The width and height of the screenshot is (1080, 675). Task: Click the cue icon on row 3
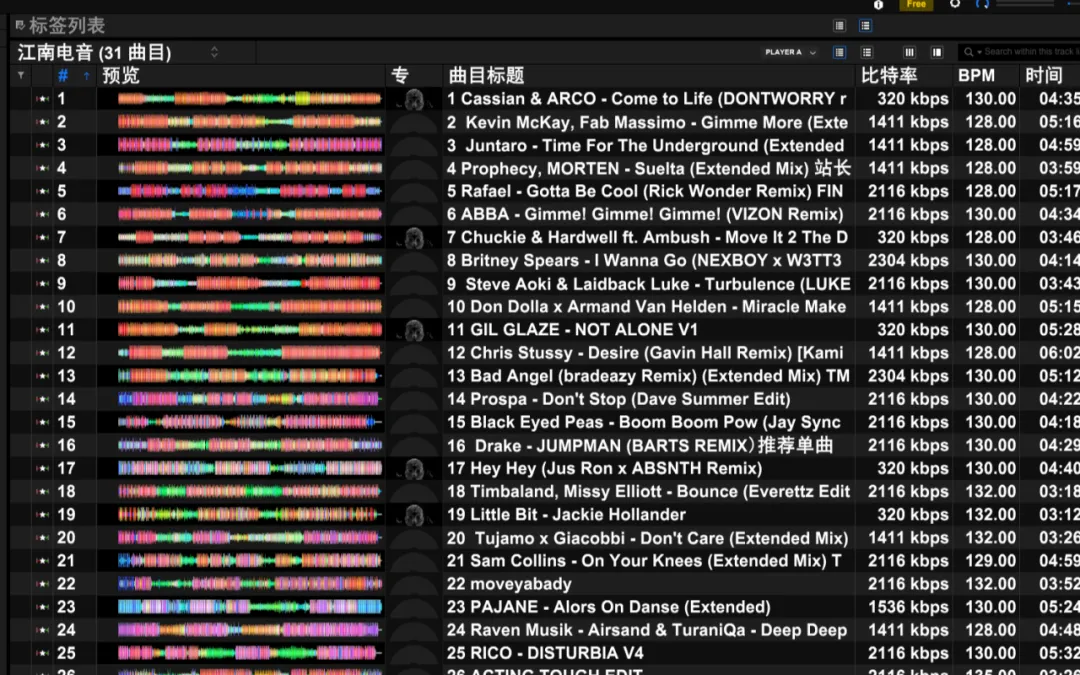tap(43, 145)
